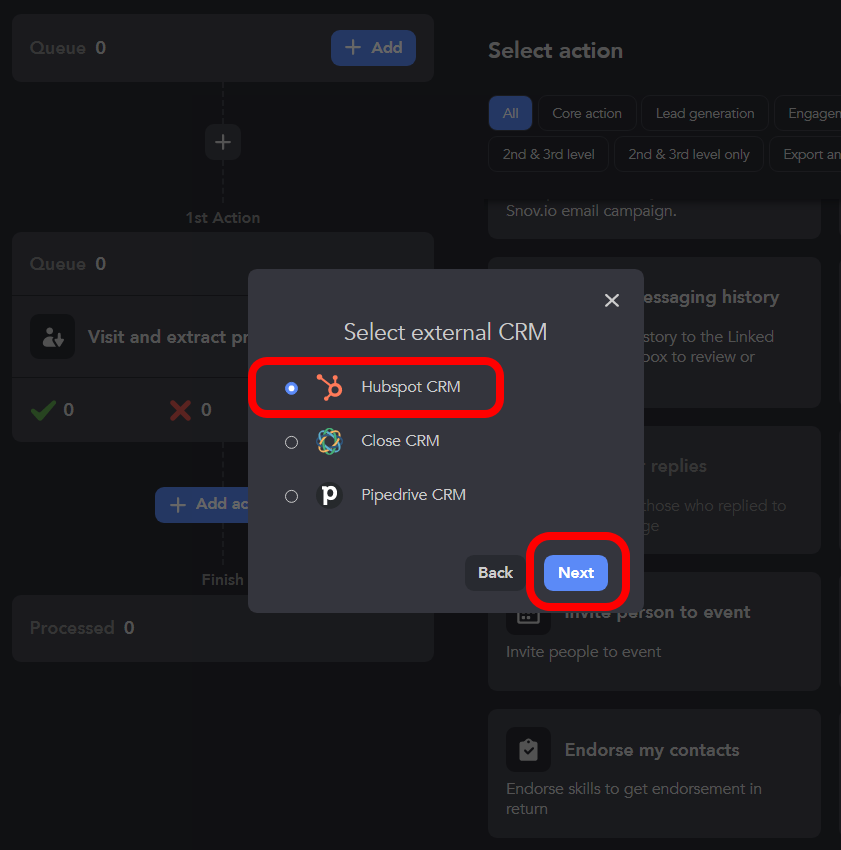The image size is (841, 850).
Task: Select the All filter tab
Action: [510, 113]
